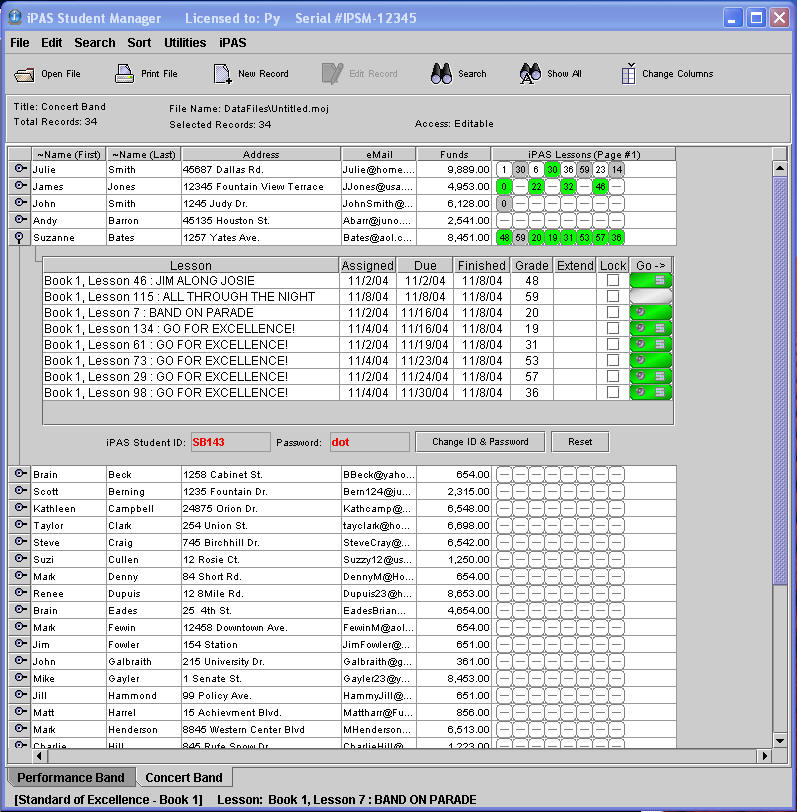Click the Show All toolbar icon
This screenshot has width=797, height=812.
click(530, 74)
